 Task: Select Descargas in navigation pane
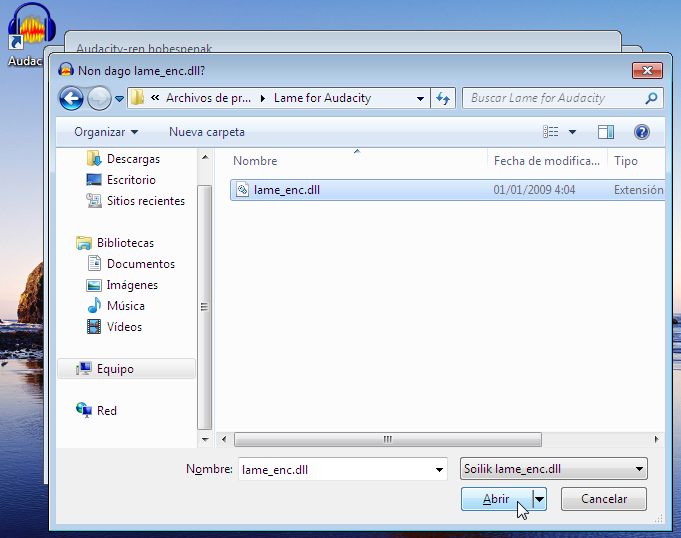pos(133,159)
